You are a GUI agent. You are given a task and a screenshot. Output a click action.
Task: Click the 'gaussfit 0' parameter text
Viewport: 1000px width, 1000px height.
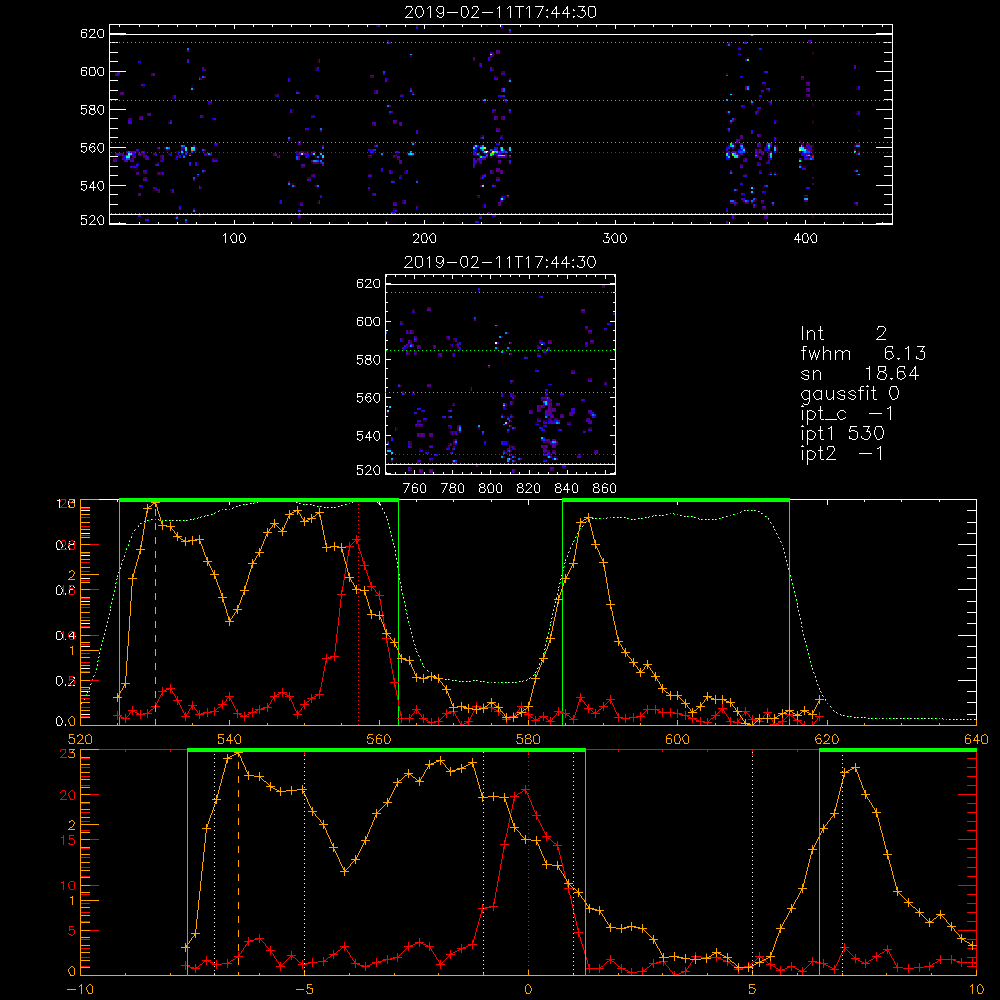click(x=849, y=394)
